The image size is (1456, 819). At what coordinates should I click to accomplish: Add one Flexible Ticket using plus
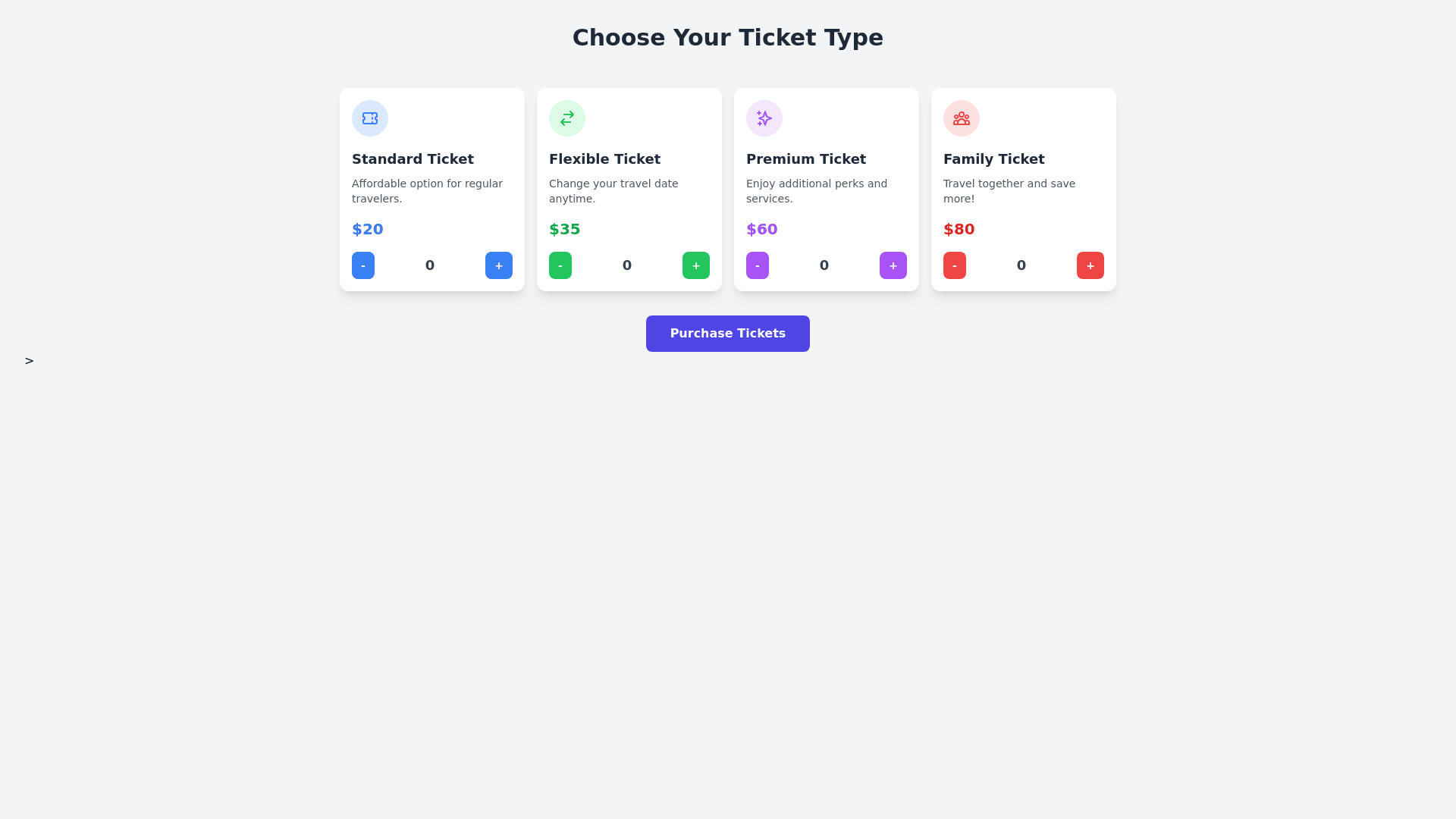[x=696, y=265]
